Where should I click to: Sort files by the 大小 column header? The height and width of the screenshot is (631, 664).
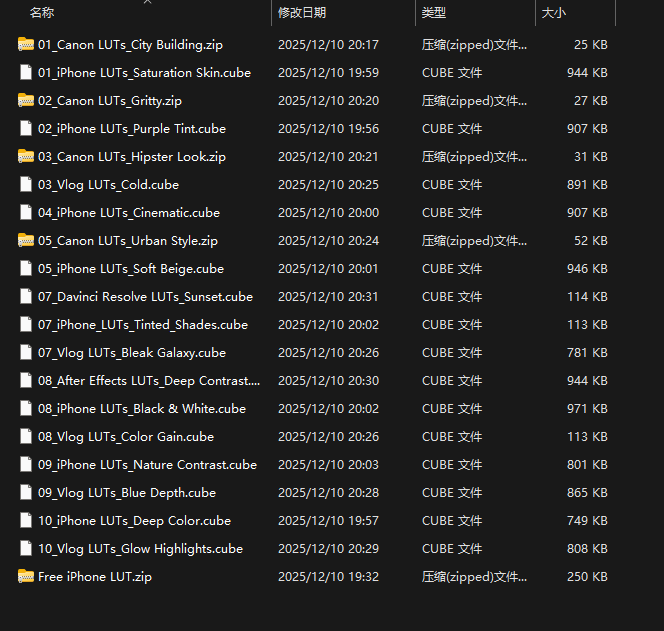[x=553, y=13]
